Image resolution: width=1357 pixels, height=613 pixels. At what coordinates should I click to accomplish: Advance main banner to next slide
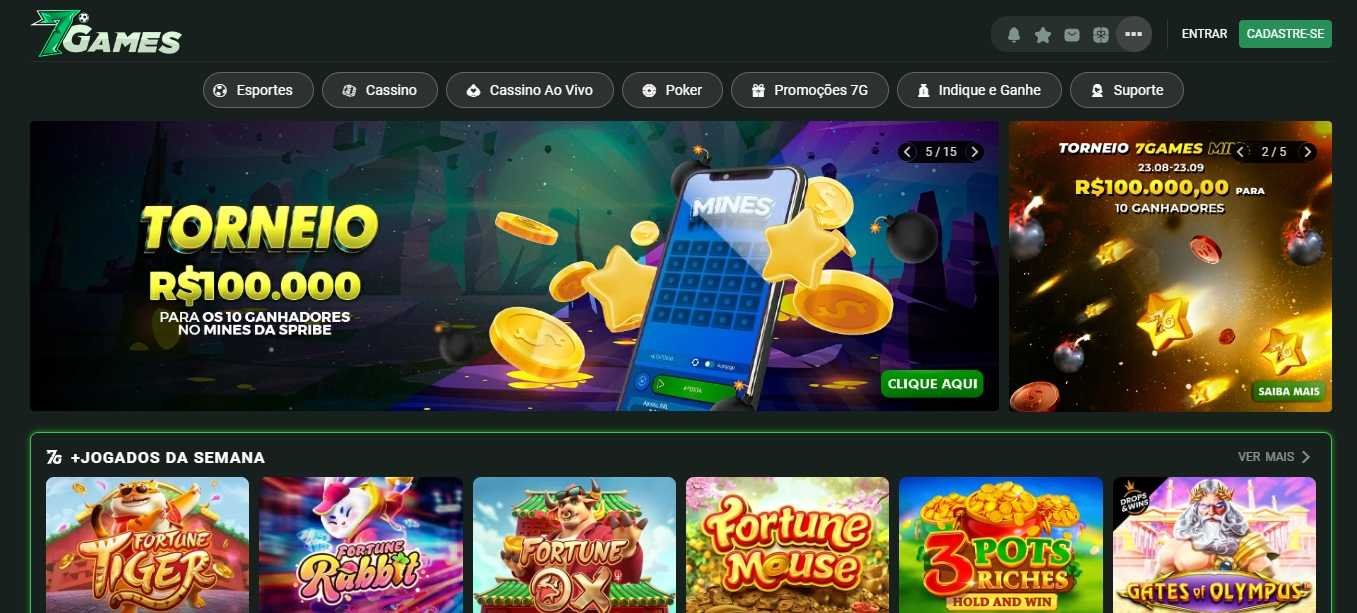pyautogui.click(x=975, y=152)
